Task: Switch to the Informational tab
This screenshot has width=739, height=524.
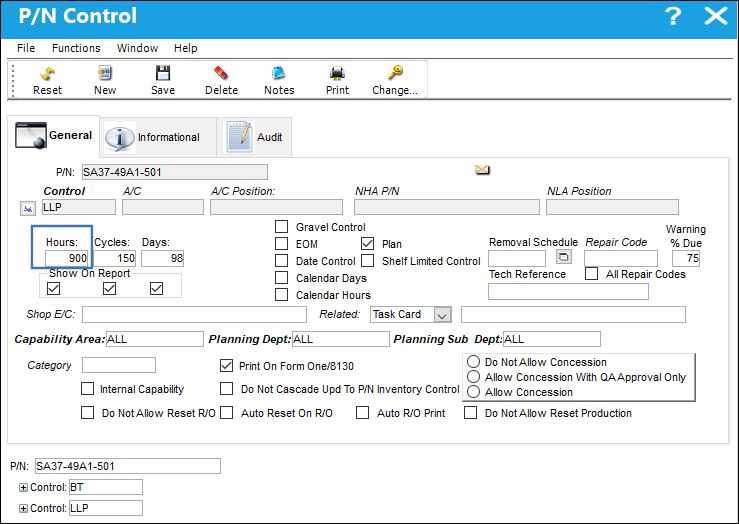Action: point(158,137)
